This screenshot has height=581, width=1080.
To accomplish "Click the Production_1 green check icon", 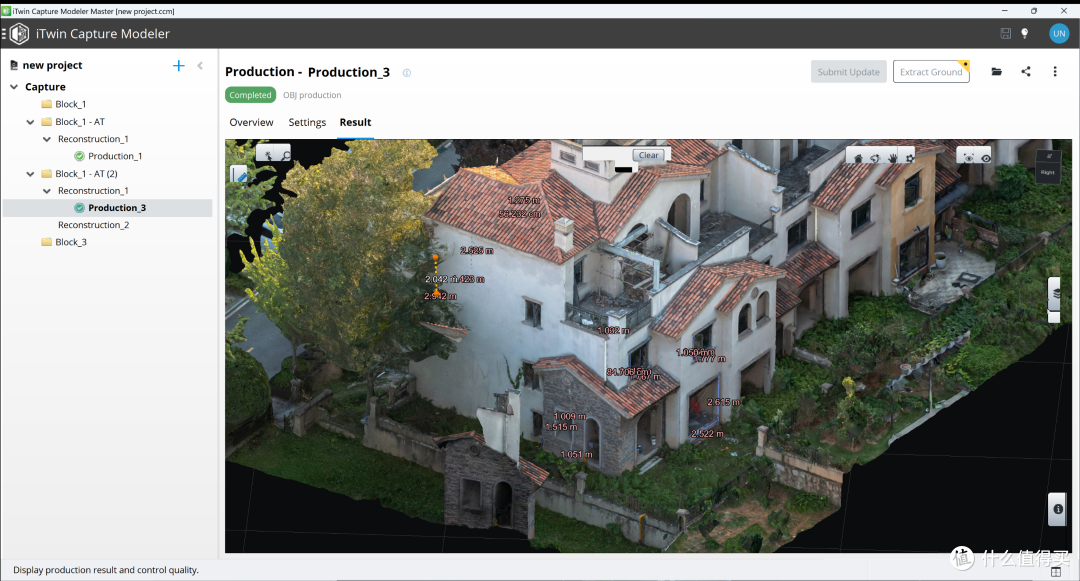I will coord(79,156).
